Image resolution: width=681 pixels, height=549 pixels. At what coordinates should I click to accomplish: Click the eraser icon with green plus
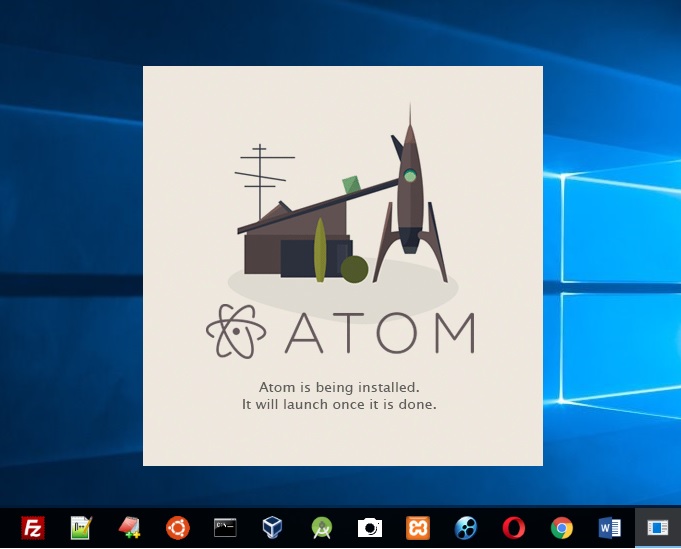point(129,527)
